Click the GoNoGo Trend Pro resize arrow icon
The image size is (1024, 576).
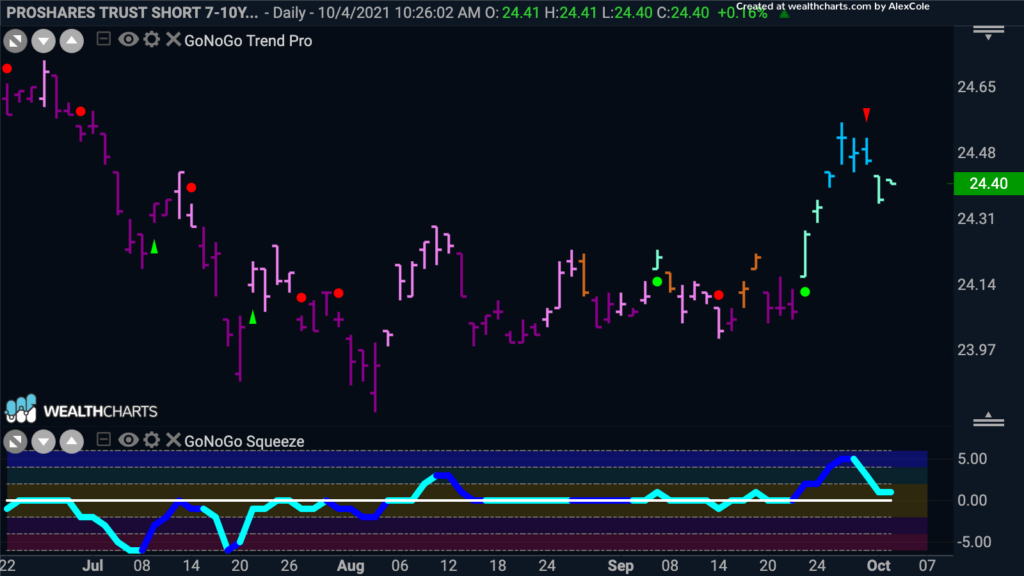coord(15,41)
